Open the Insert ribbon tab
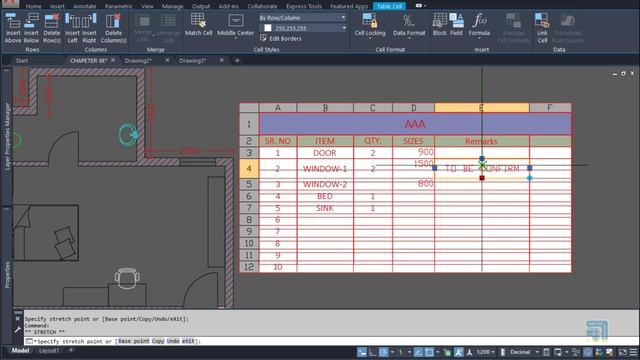640x360 pixels. (57, 6)
